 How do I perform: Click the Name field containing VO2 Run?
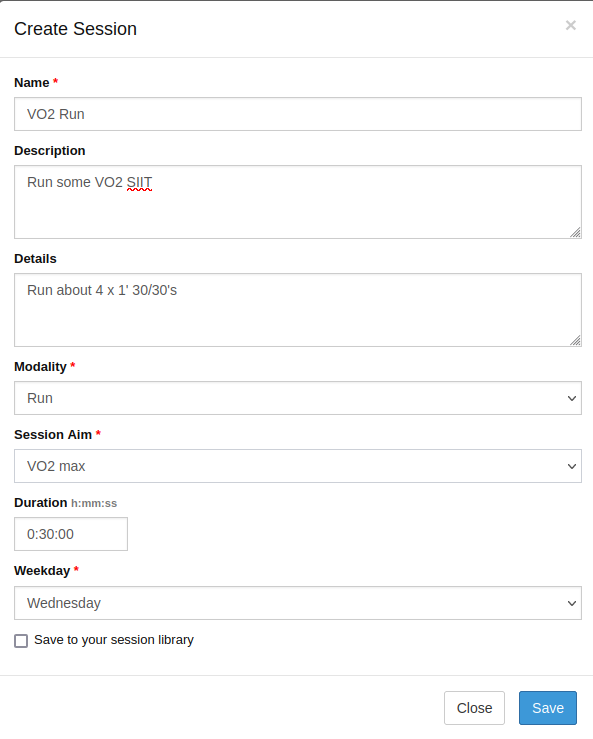pyautogui.click(x=298, y=114)
